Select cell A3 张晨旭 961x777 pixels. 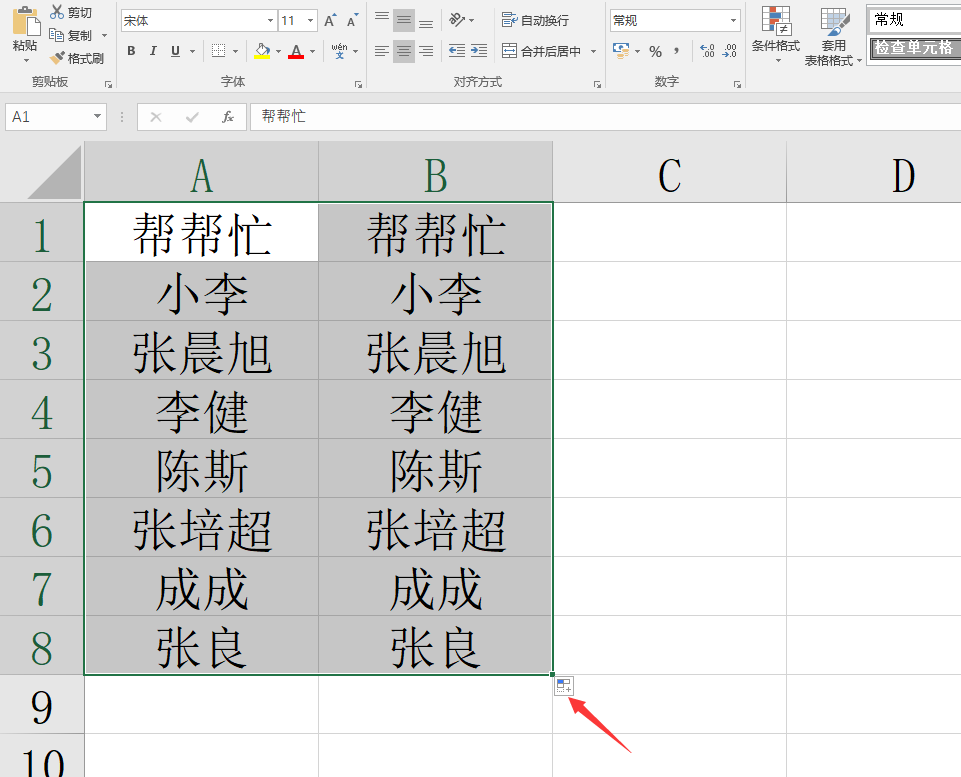202,351
